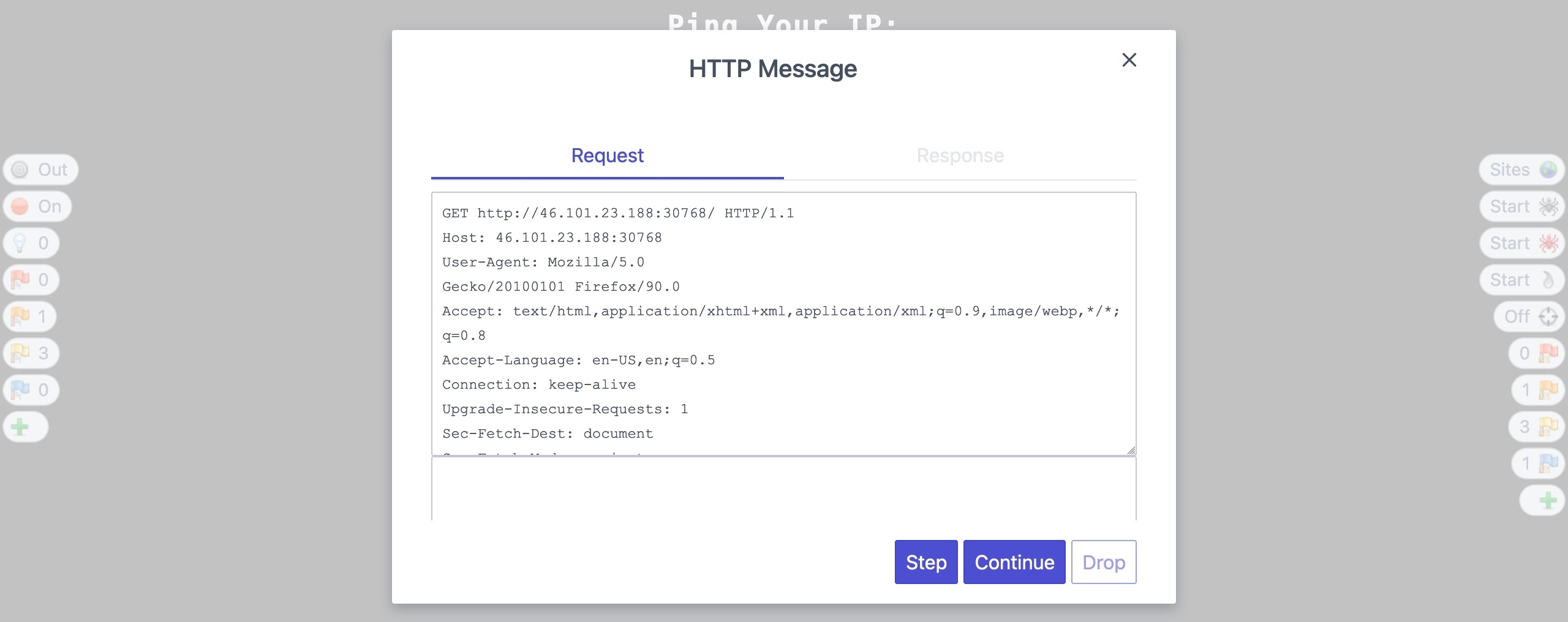Screen dimensions: 1568x622
Task: Click inside the empty request body field
Action: (x=783, y=489)
